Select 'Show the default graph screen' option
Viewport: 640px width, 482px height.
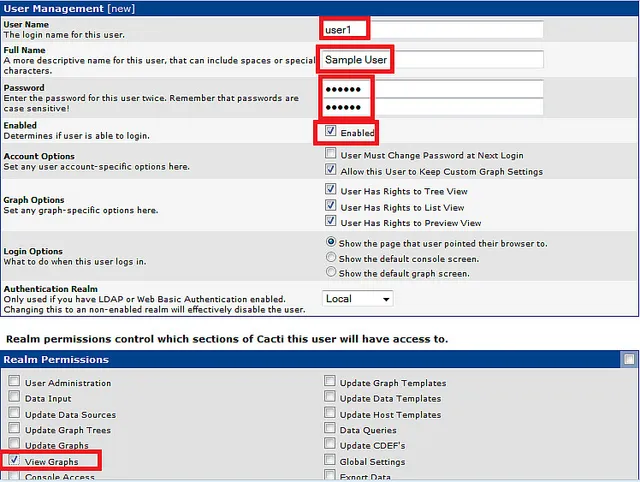point(331,273)
